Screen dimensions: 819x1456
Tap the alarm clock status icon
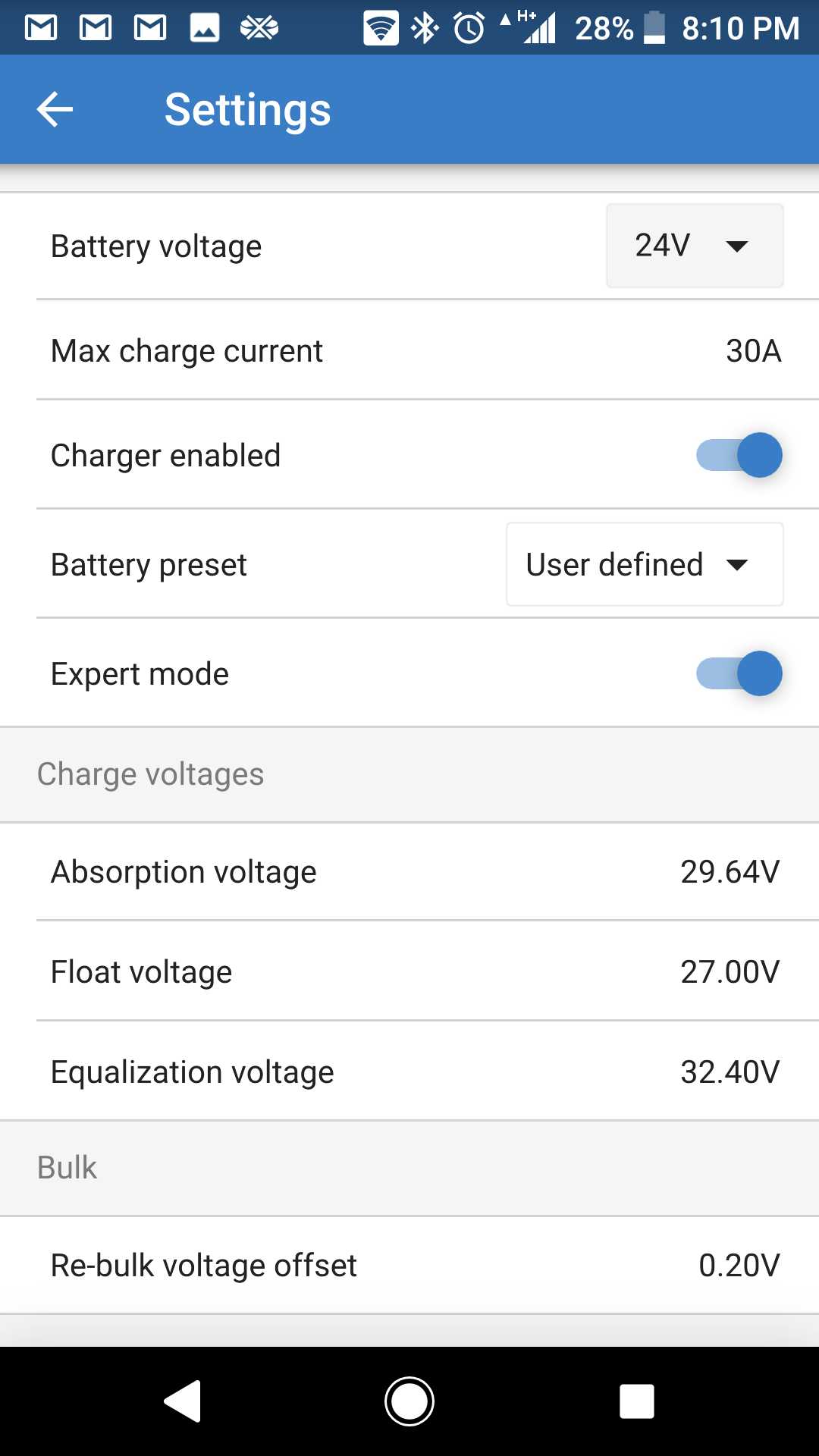[469, 29]
